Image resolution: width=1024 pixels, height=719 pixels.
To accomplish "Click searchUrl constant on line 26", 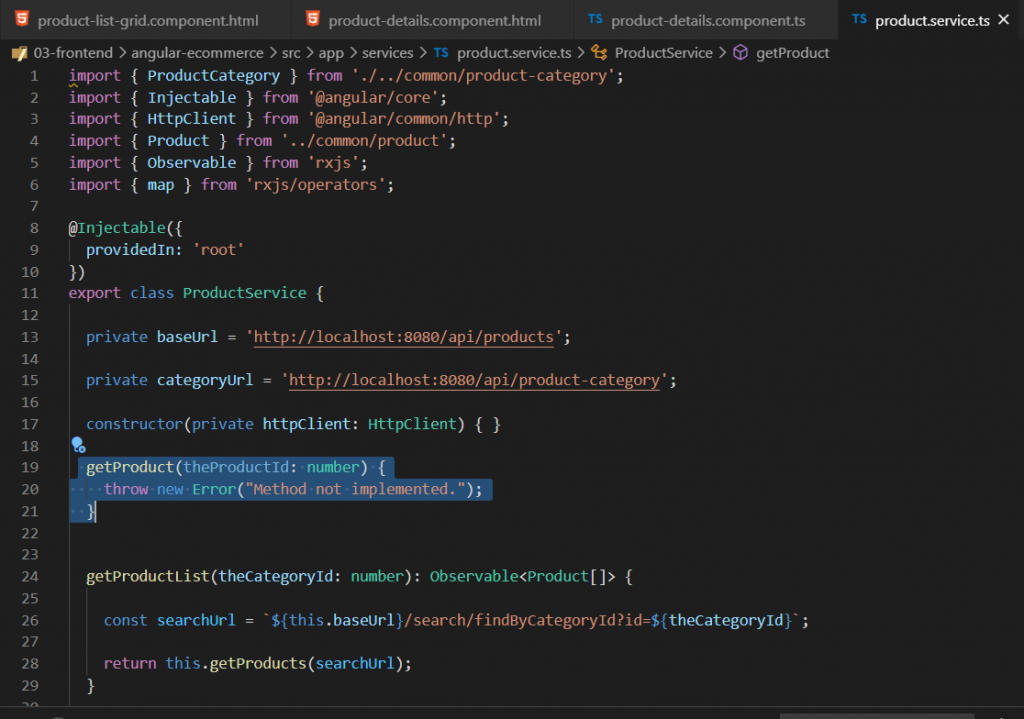I will pyautogui.click(x=196, y=620).
